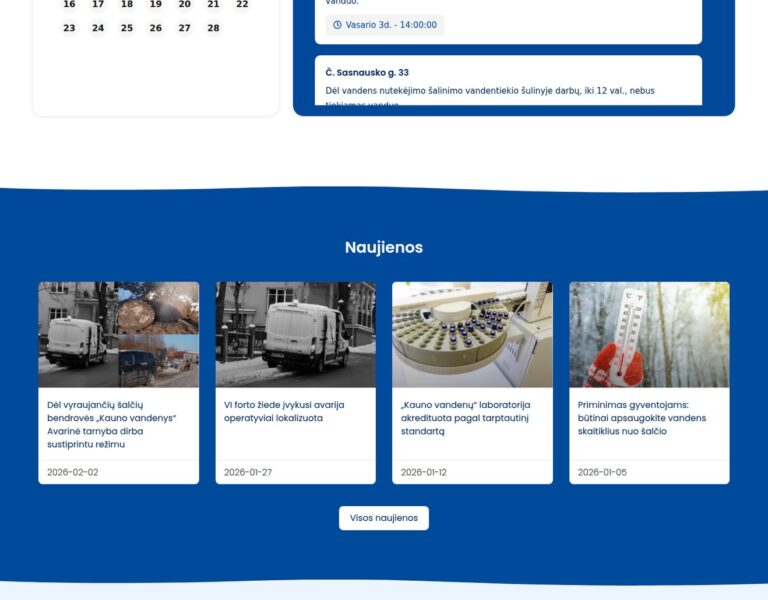
Task: Open the thermometer frost news image
Action: (649, 334)
